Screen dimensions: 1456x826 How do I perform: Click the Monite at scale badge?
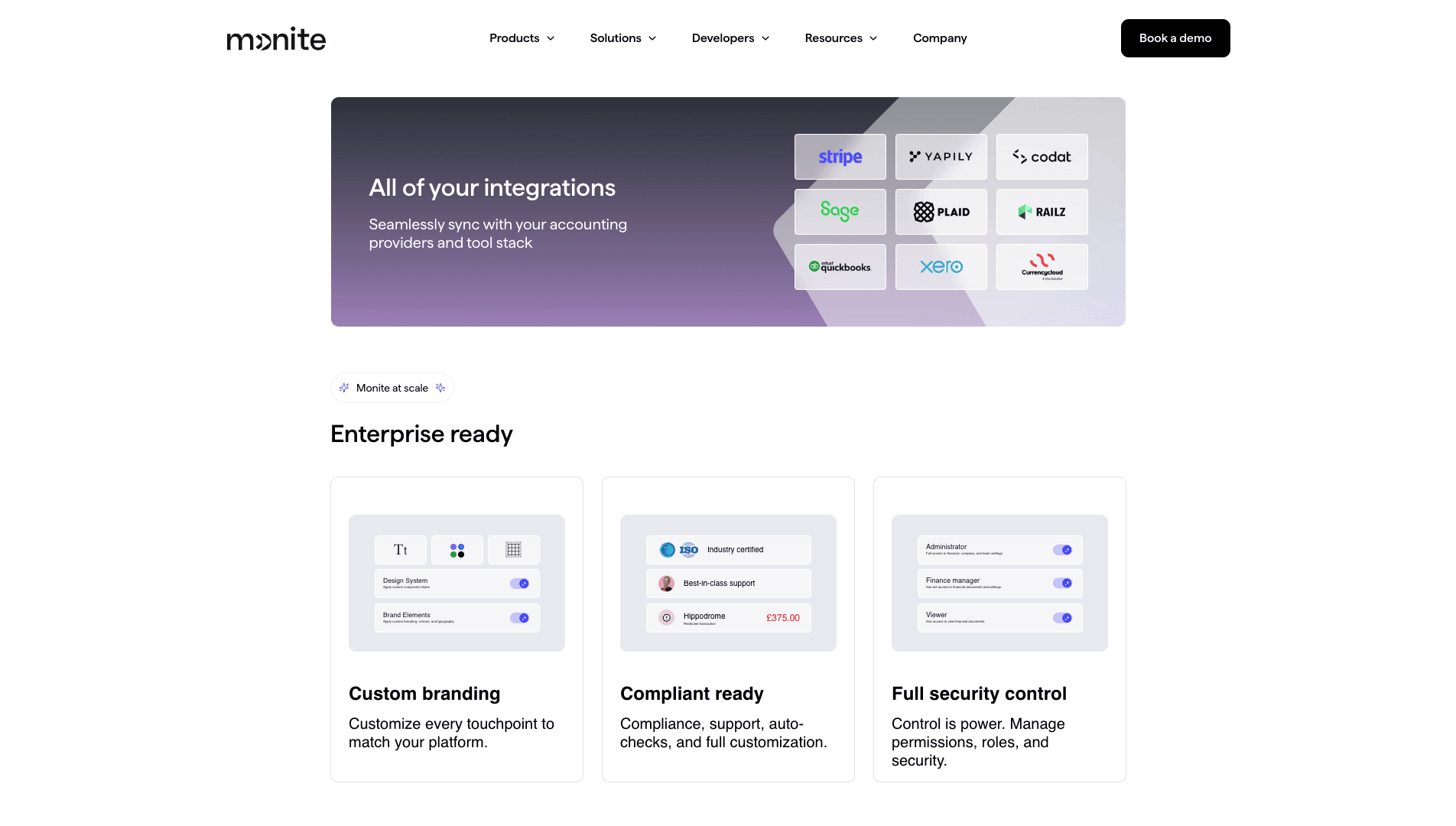tap(392, 388)
